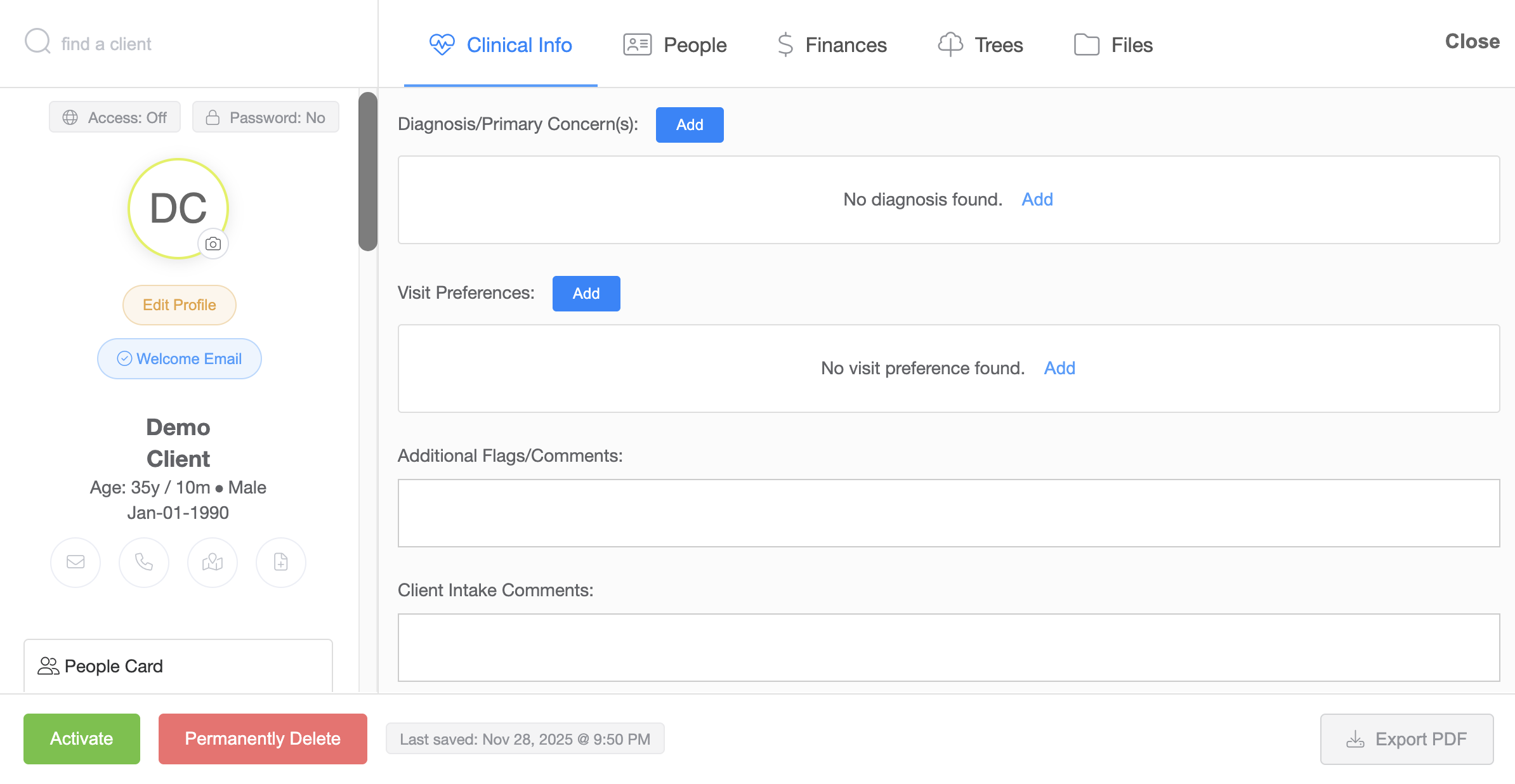This screenshot has width=1515, height=784.
Task: Send the Welcome Email
Action: pos(180,359)
